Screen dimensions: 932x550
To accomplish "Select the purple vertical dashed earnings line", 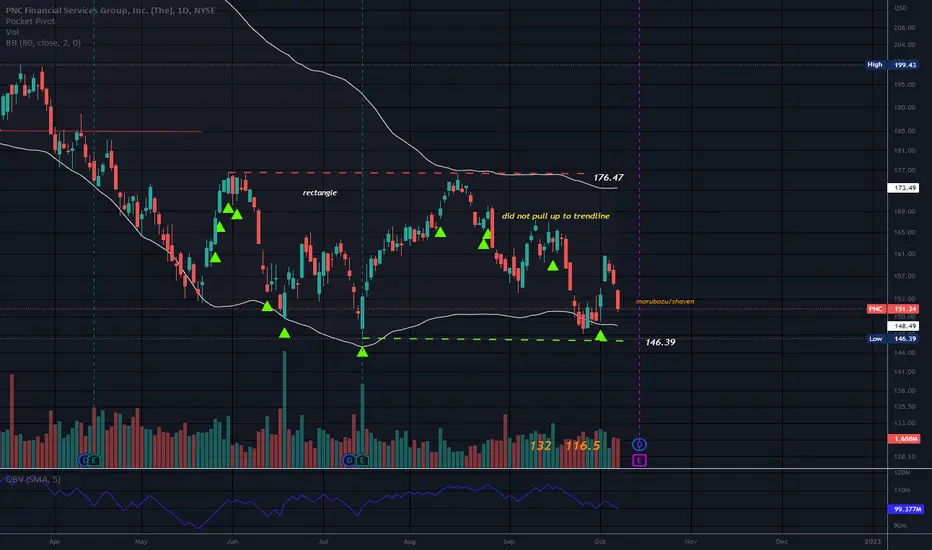I will click(x=639, y=217).
